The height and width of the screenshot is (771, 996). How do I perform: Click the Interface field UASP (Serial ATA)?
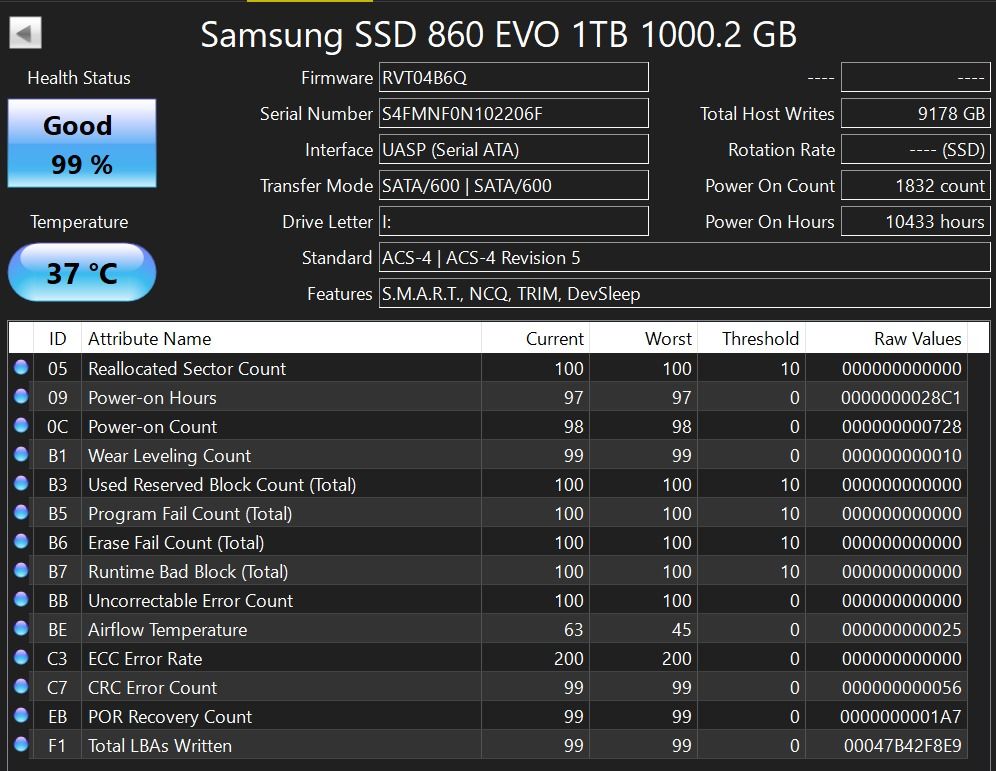click(513, 150)
